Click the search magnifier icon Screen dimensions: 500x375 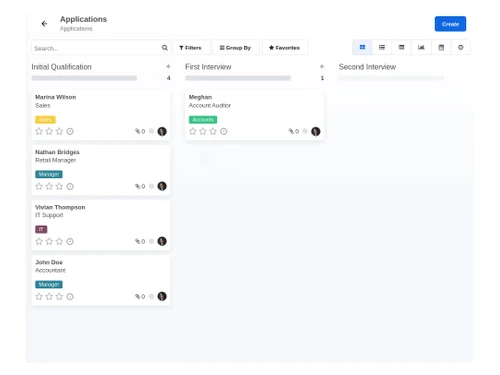165,48
